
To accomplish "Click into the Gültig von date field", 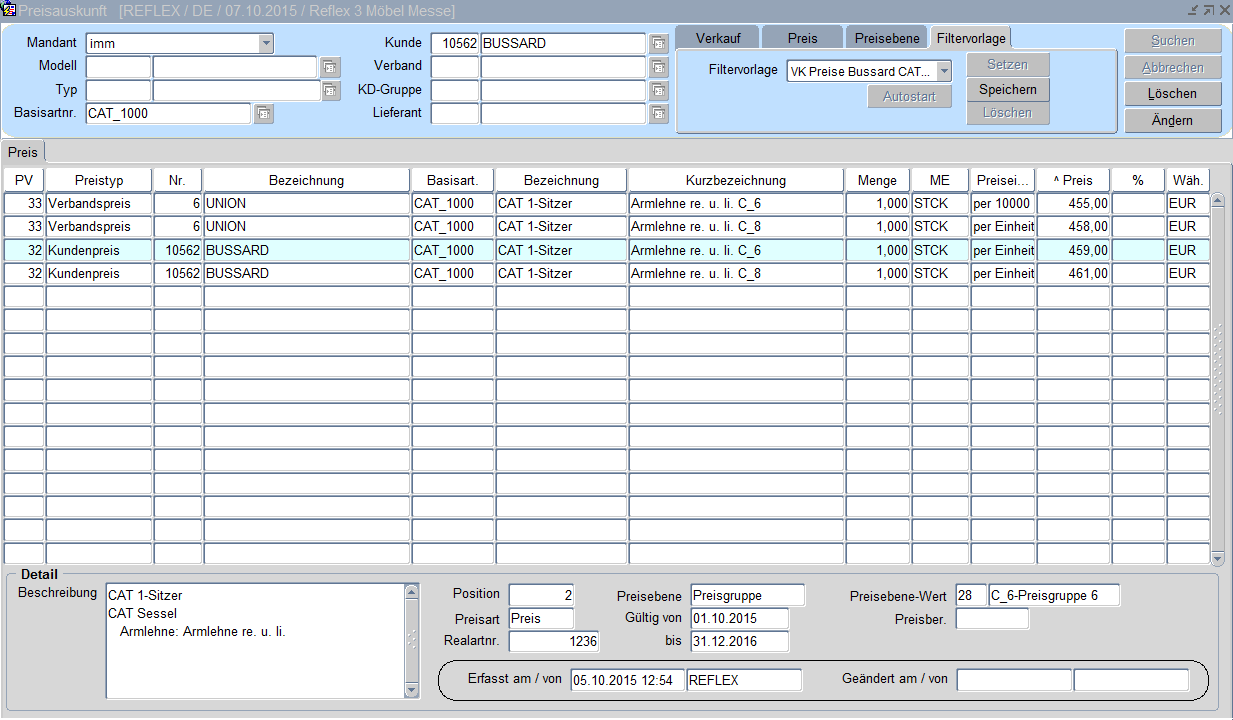I will pos(738,618).
